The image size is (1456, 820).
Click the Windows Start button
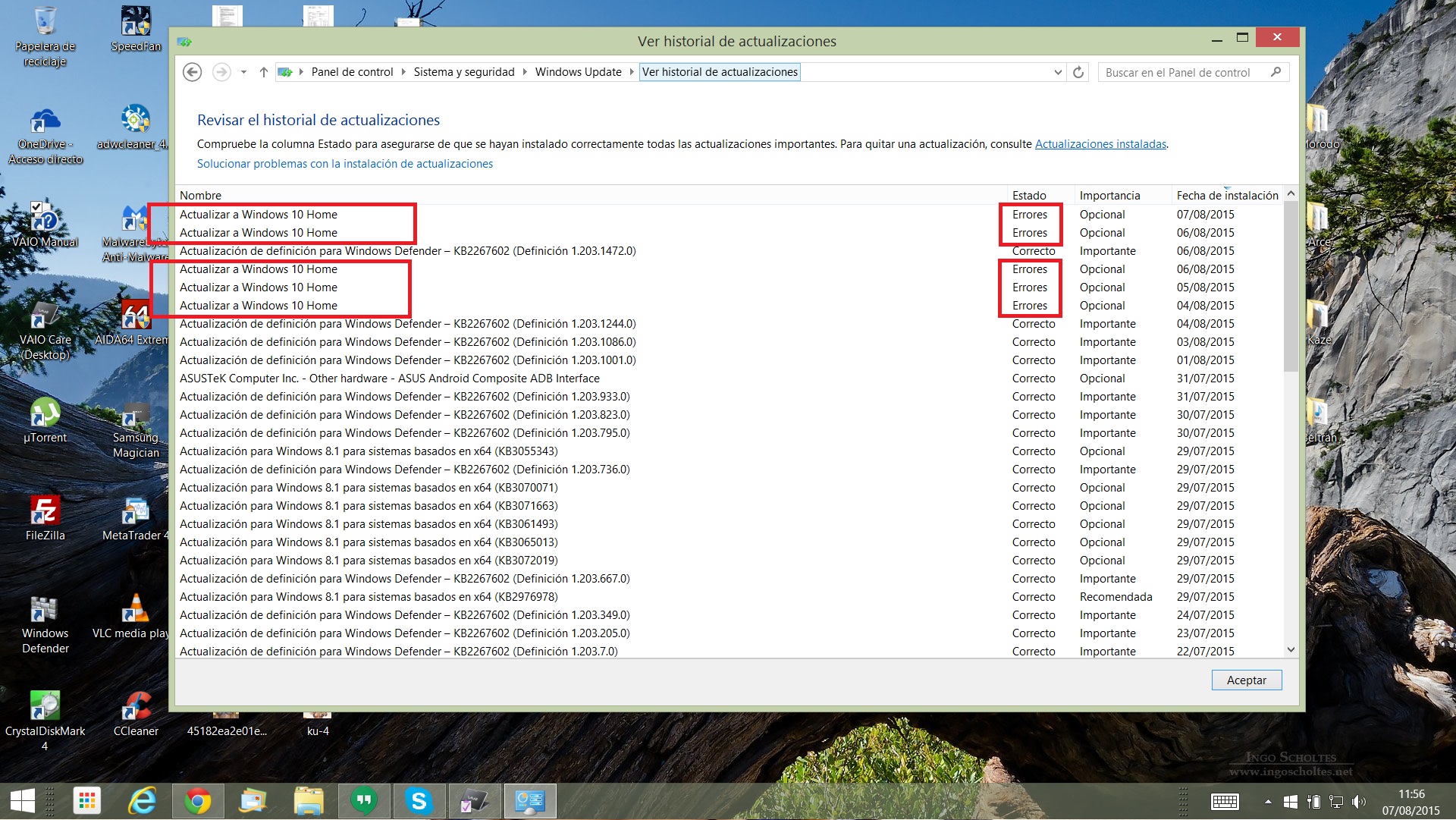tap(22, 801)
